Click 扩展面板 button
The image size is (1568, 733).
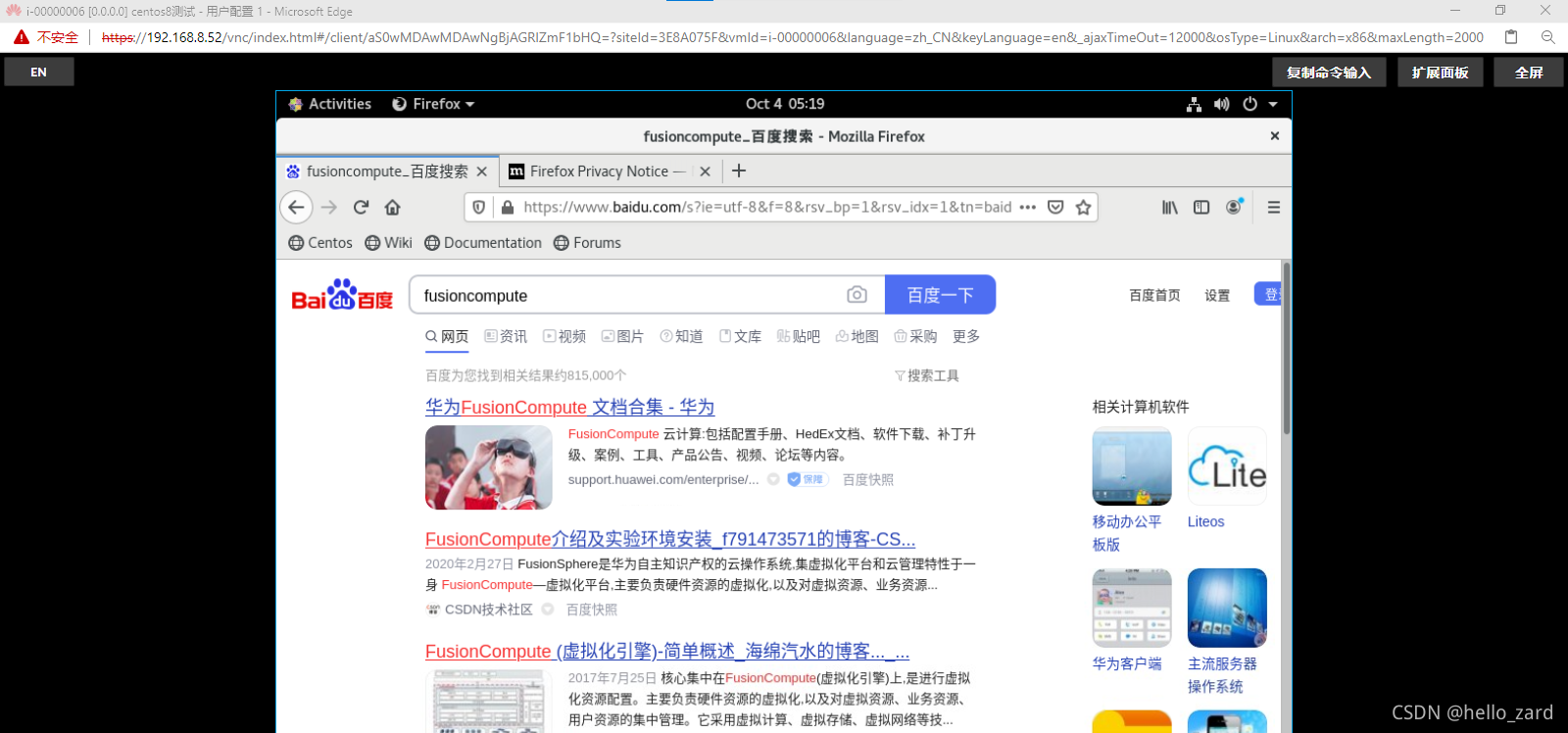pos(1440,73)
